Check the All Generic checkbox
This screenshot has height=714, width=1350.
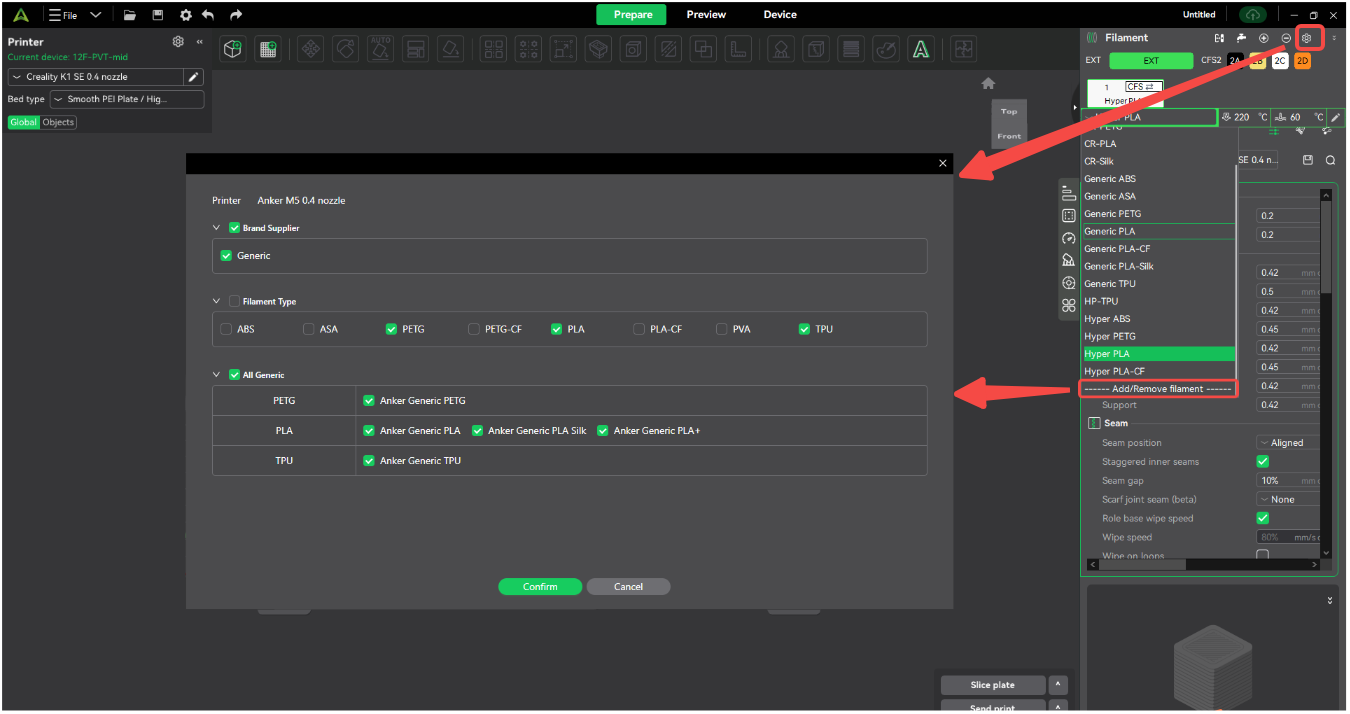pyautogui.click(x=234, y=375)
